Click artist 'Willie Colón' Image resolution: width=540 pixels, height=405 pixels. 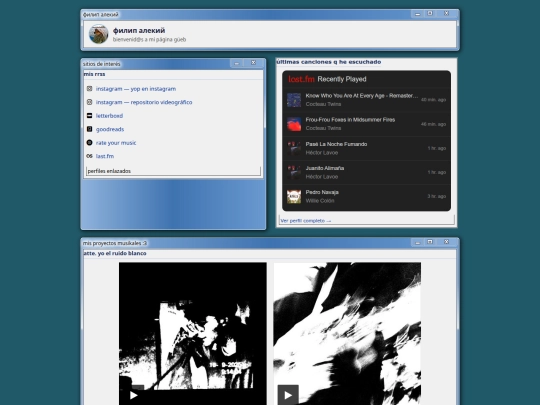click(x=320, y=200)
